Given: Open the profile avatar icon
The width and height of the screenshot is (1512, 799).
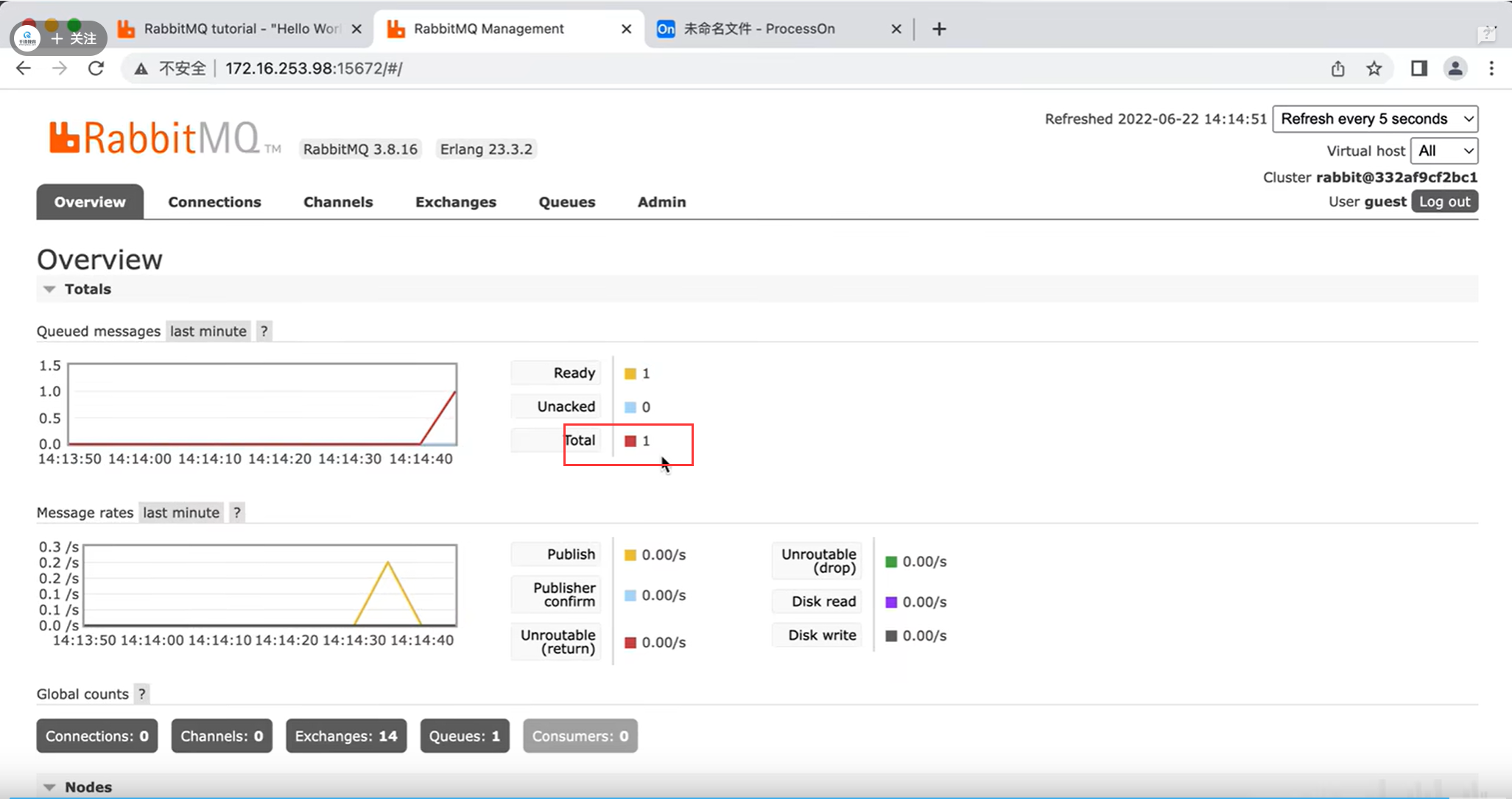Looking at the screenshot, I should click(x=1455, y=68).
